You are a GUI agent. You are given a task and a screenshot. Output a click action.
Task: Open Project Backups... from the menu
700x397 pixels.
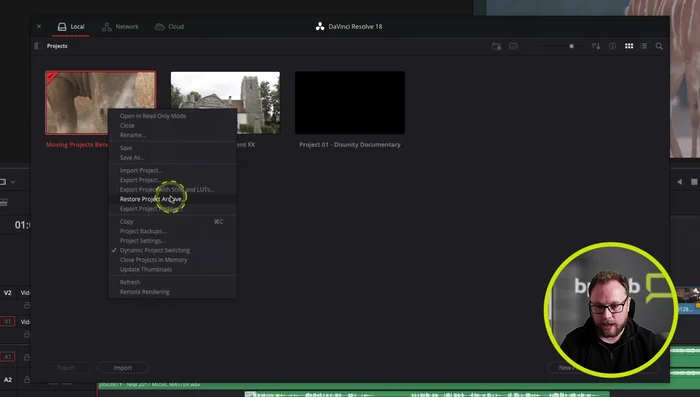(143, 231)
